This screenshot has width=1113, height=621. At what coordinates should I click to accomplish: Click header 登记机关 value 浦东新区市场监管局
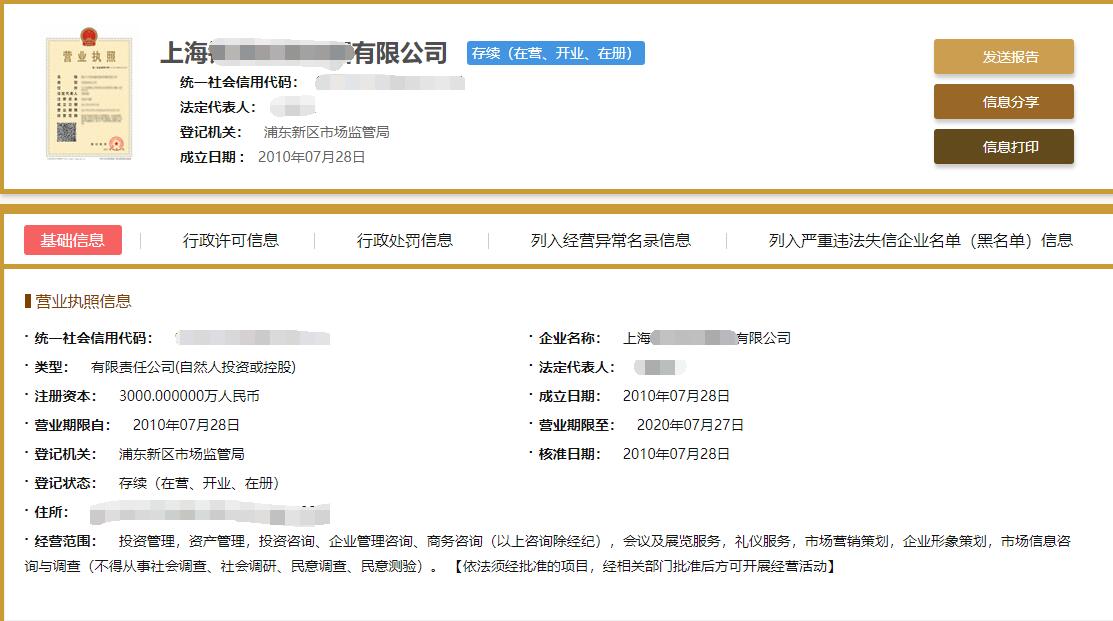coord(327,132)
